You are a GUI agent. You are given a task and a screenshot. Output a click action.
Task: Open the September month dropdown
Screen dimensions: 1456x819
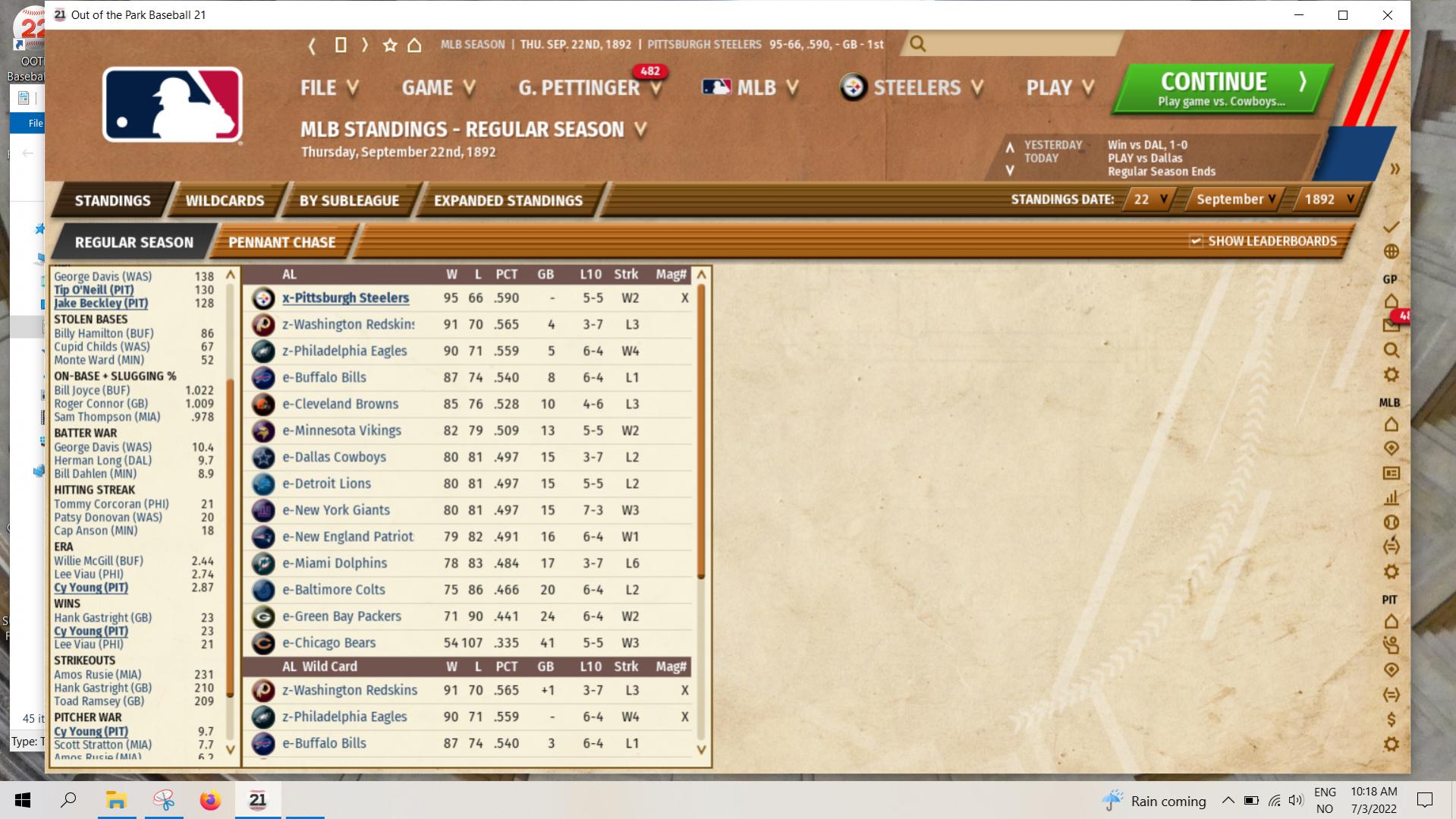tap(1236, 200)
